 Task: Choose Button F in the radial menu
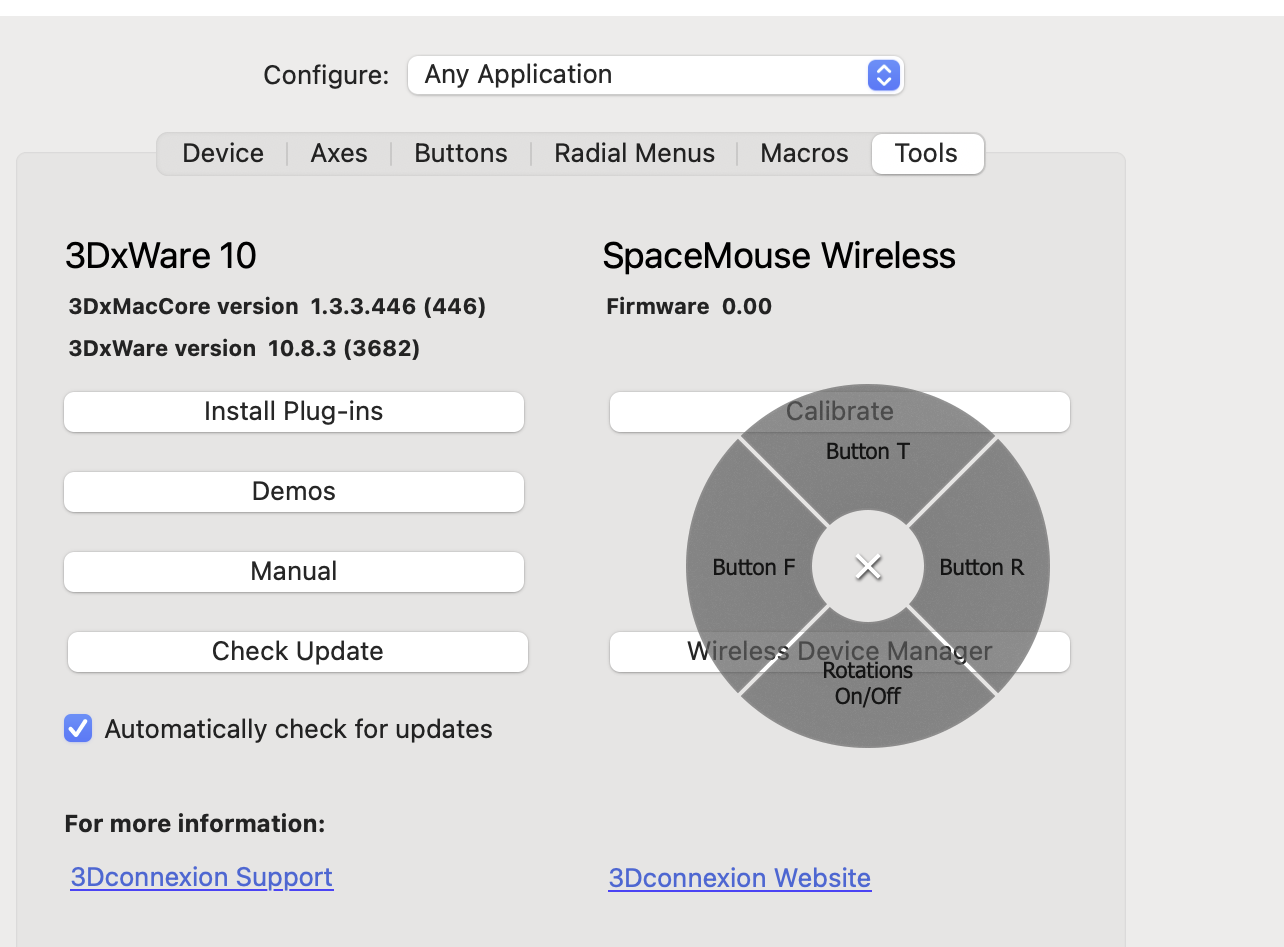point(753,567)
